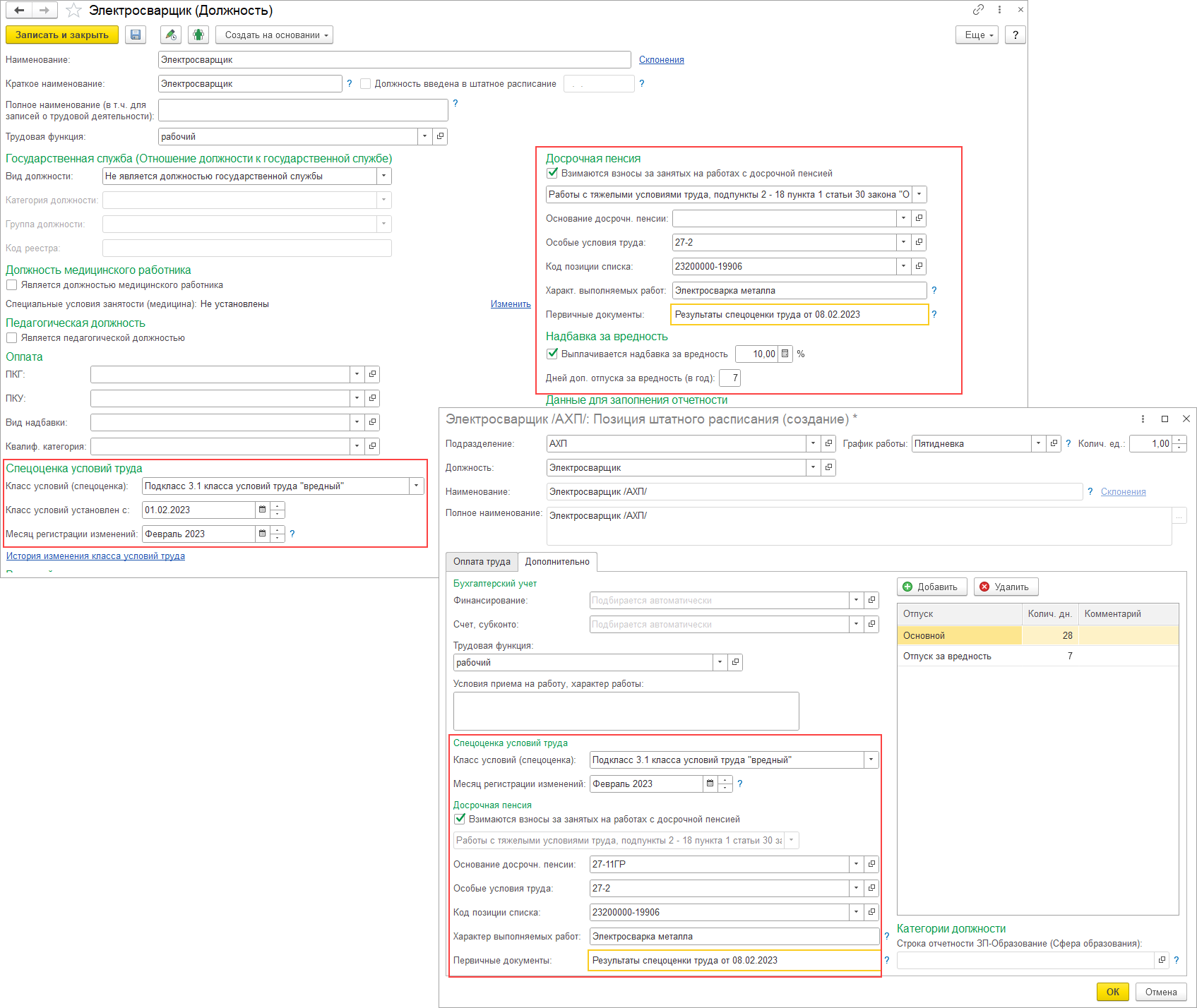Click the back arrow navigation icon

[x=19, y=11]
